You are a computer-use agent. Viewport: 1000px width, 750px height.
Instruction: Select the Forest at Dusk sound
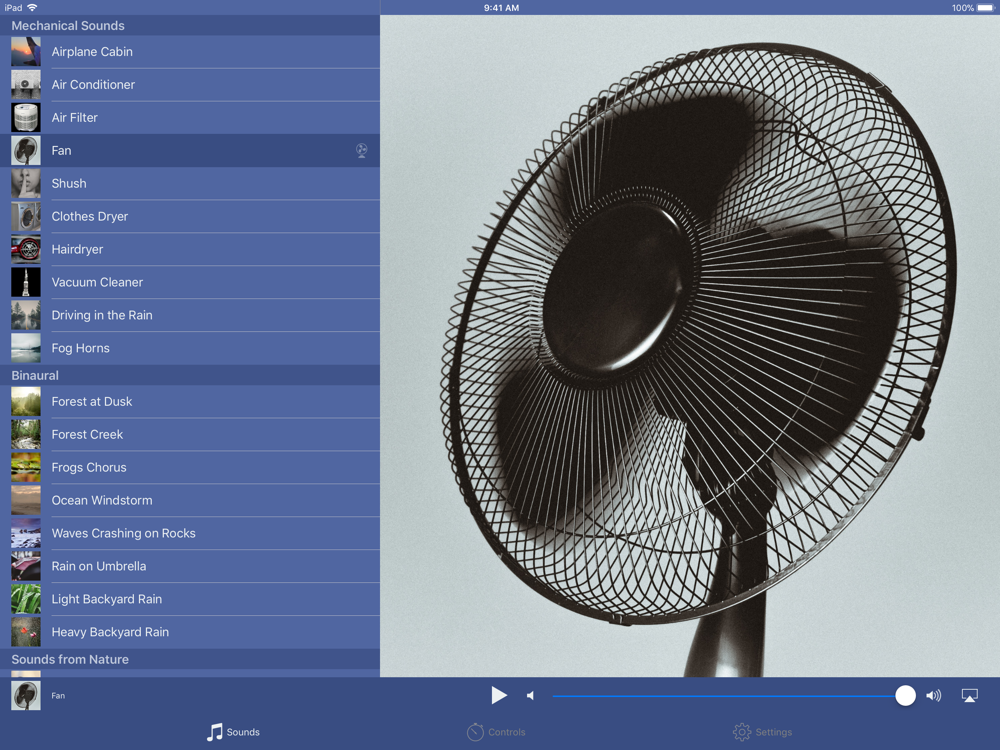tap(91, 401)
